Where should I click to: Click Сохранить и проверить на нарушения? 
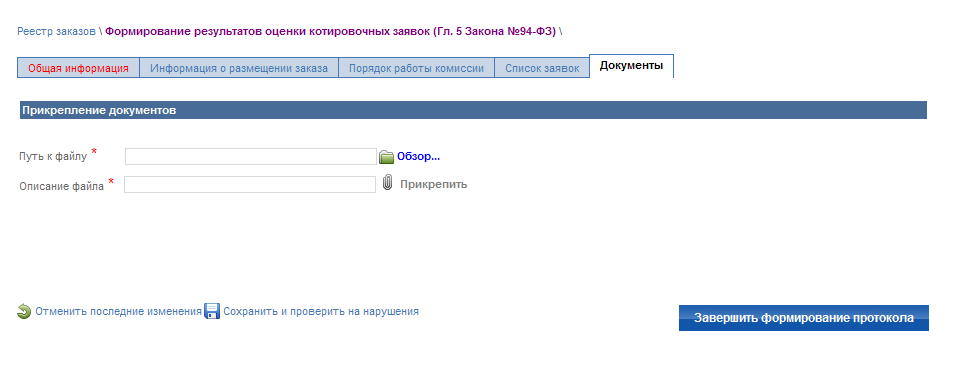[321, 311]
